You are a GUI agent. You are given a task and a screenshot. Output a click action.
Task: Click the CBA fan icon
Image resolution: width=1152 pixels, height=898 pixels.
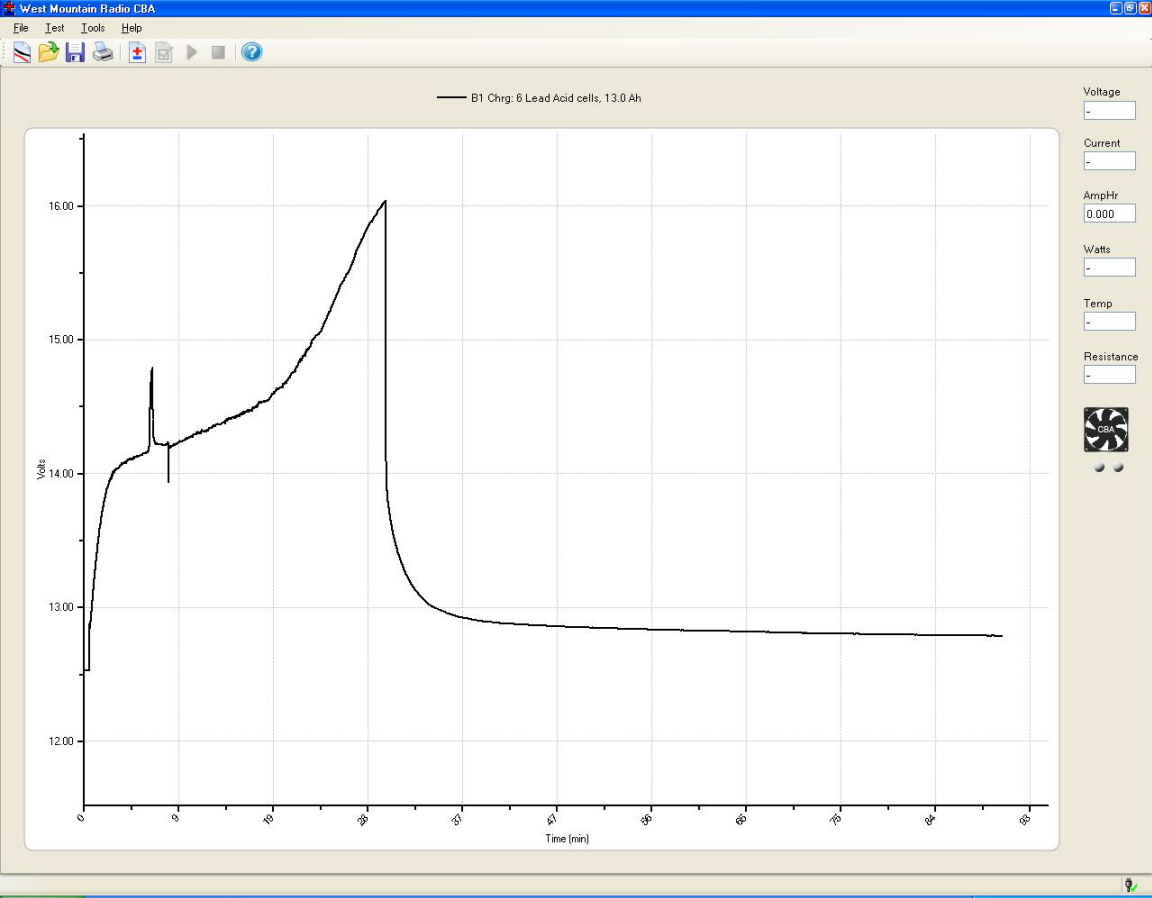click(x=1106, y=429)
